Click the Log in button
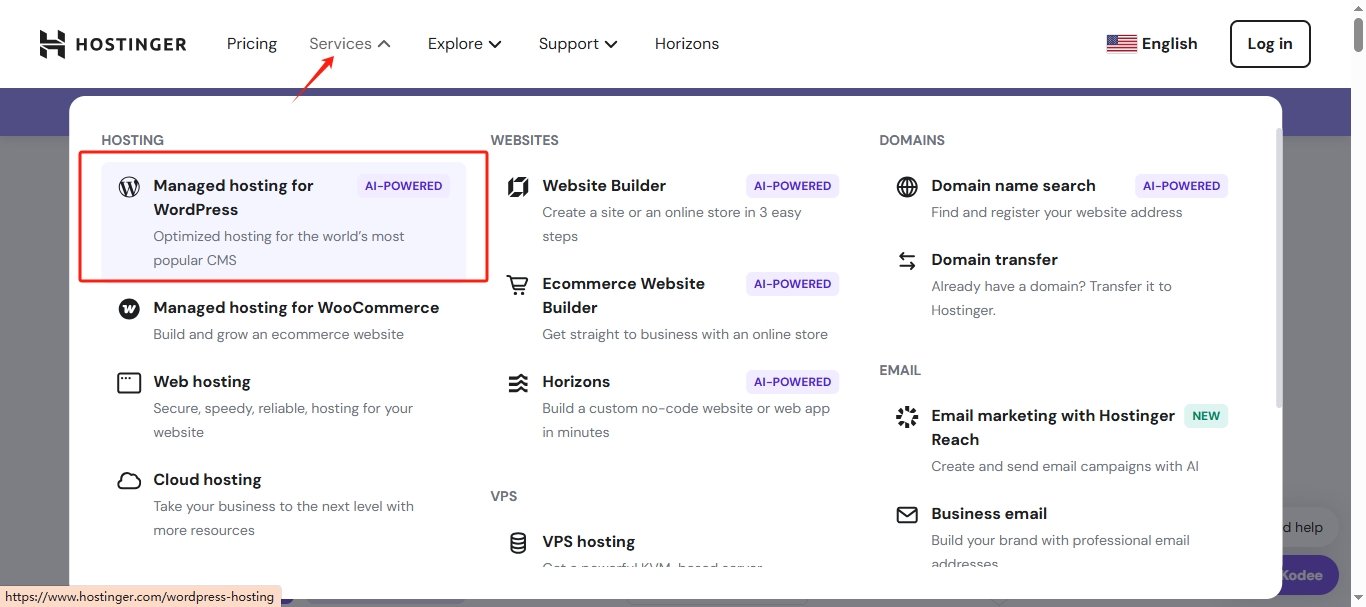Screen dimensions: 1366x607 tap(1270, 44)
